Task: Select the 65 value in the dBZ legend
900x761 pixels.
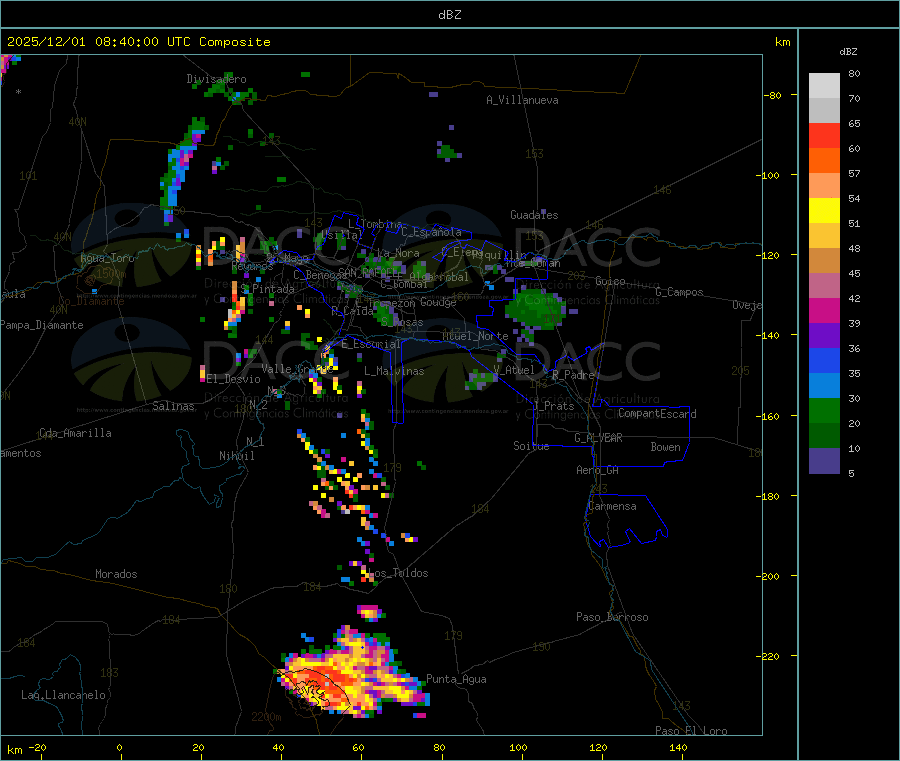Action: (854, 123)
